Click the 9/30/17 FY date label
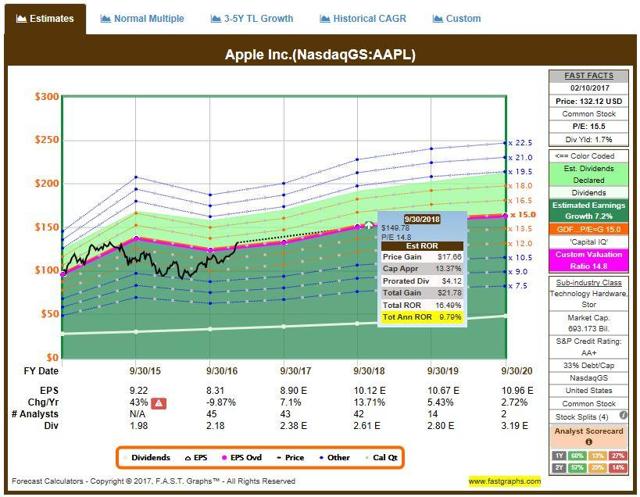This screenshot has width=640, height=497. [296, 371]
